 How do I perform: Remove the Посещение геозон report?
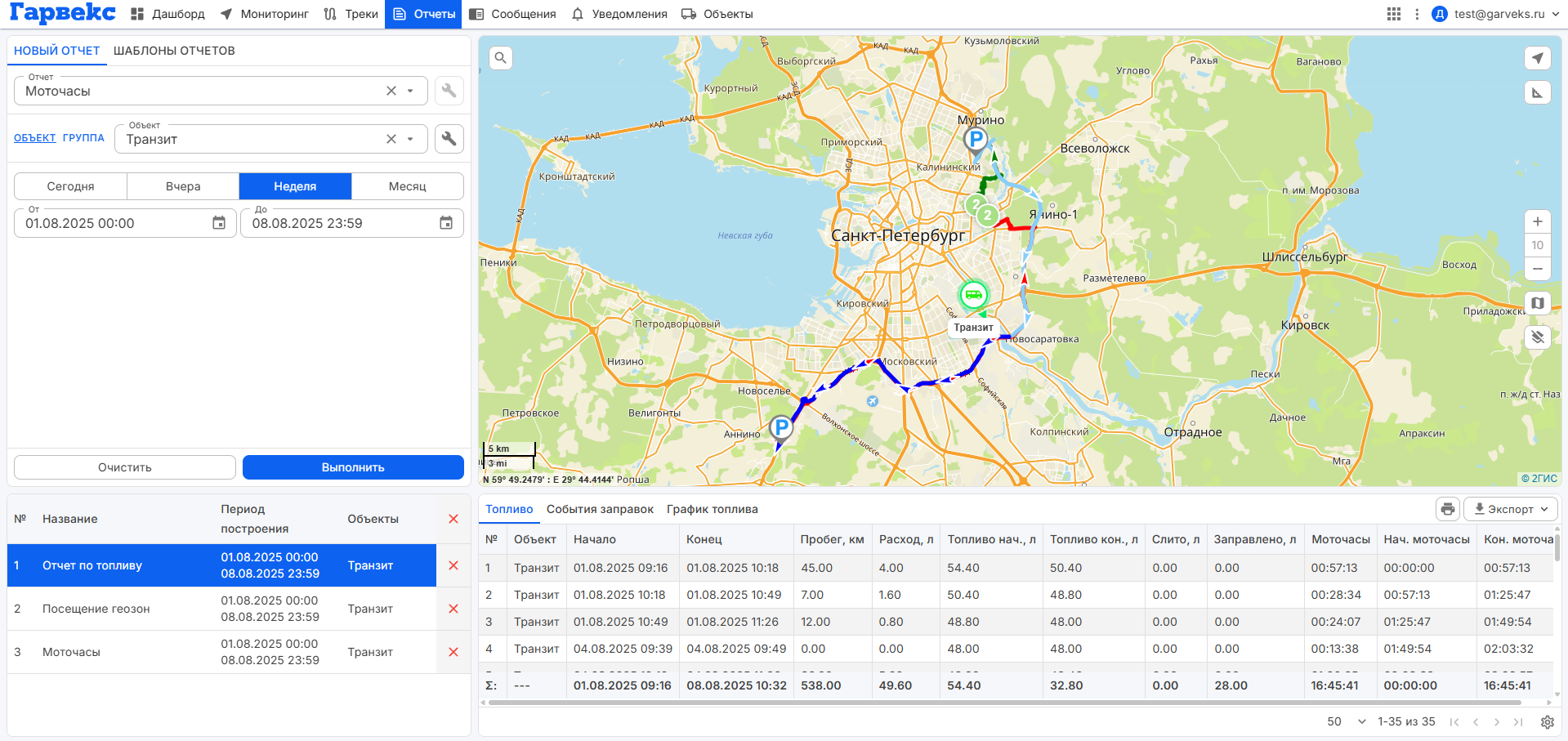pyautogui.click(x=453, y=609)
